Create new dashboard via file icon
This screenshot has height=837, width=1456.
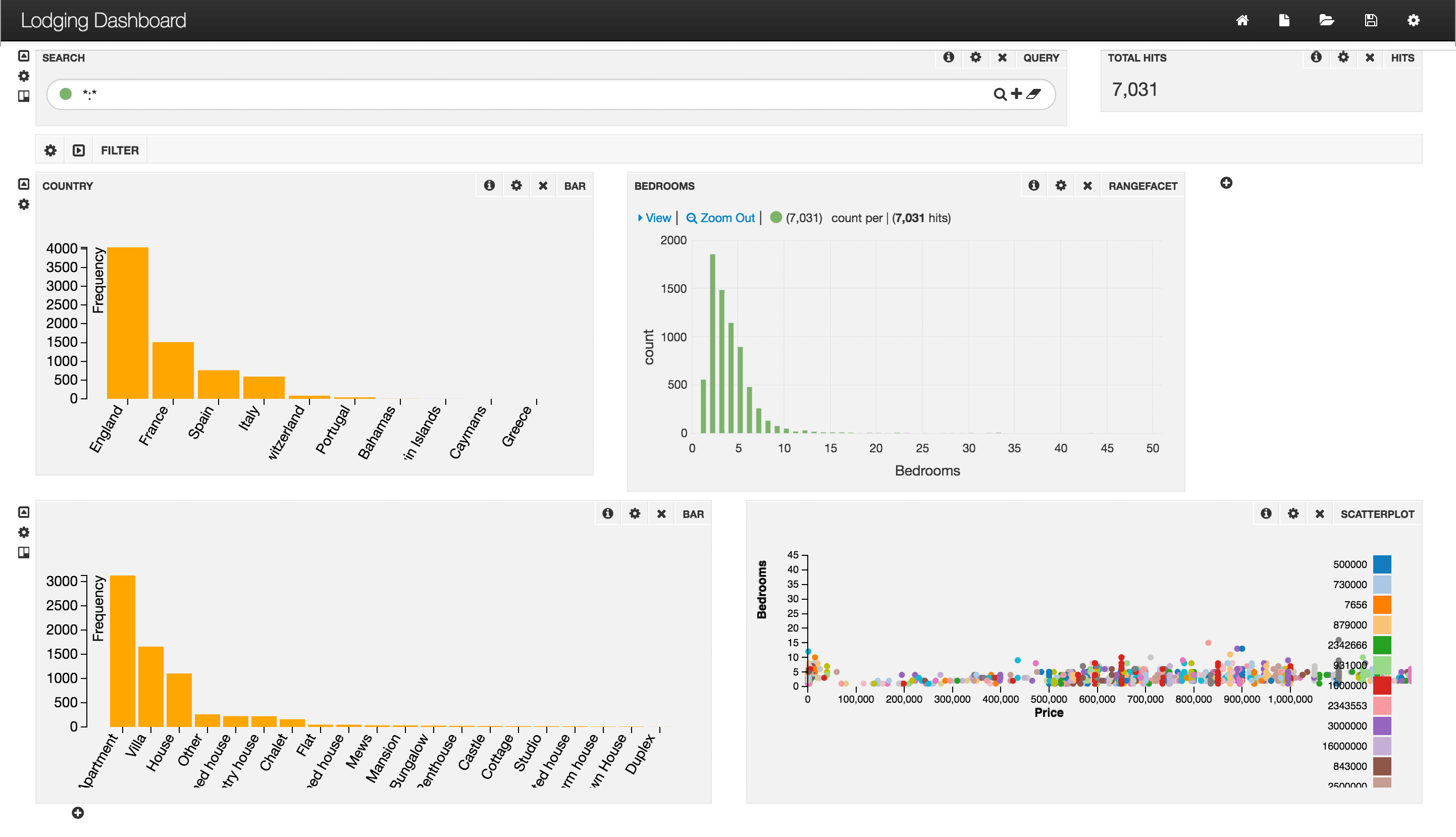coord(1284,21)
